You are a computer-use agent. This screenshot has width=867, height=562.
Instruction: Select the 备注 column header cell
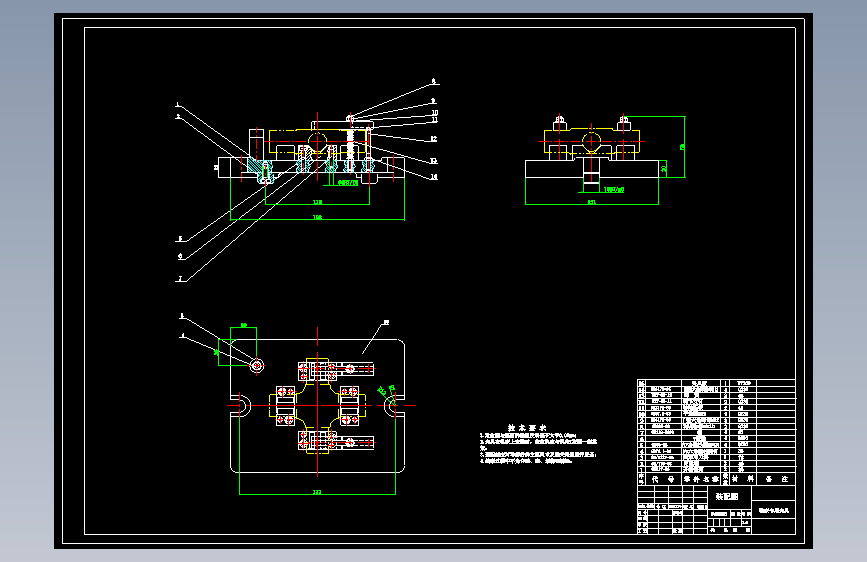776,479
